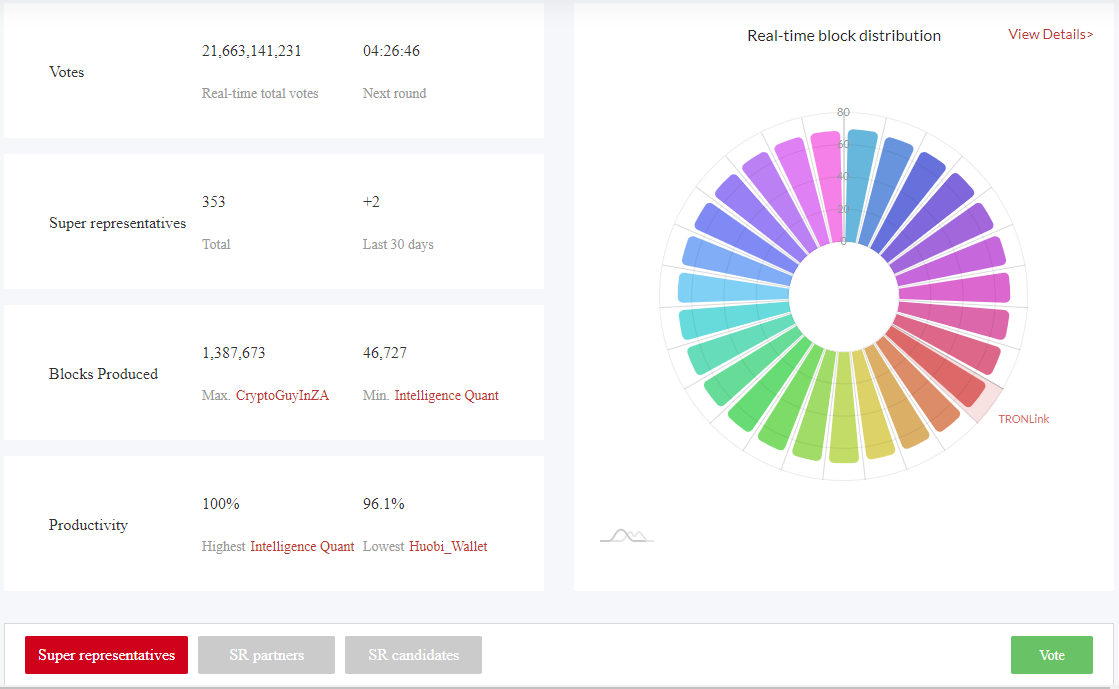The width and height of the screenshot is (1119, 689).
Task: Open View Details link
Action: pyautogui.click(x=1050, y=34)
